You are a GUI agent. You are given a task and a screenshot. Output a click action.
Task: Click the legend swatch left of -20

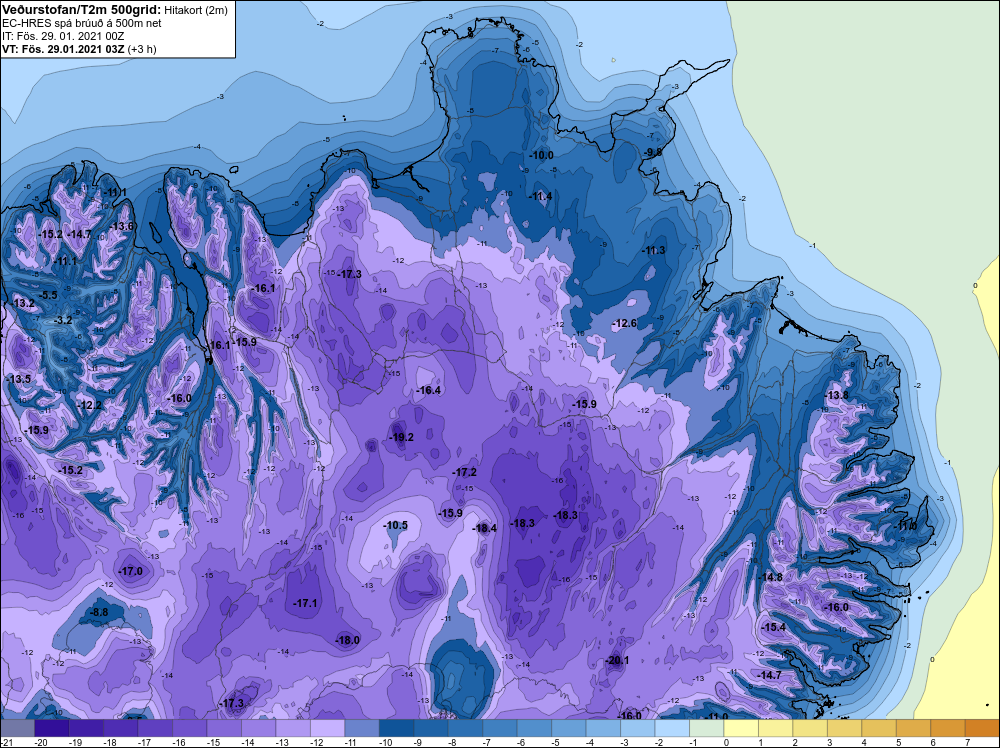tap(17, 728)
